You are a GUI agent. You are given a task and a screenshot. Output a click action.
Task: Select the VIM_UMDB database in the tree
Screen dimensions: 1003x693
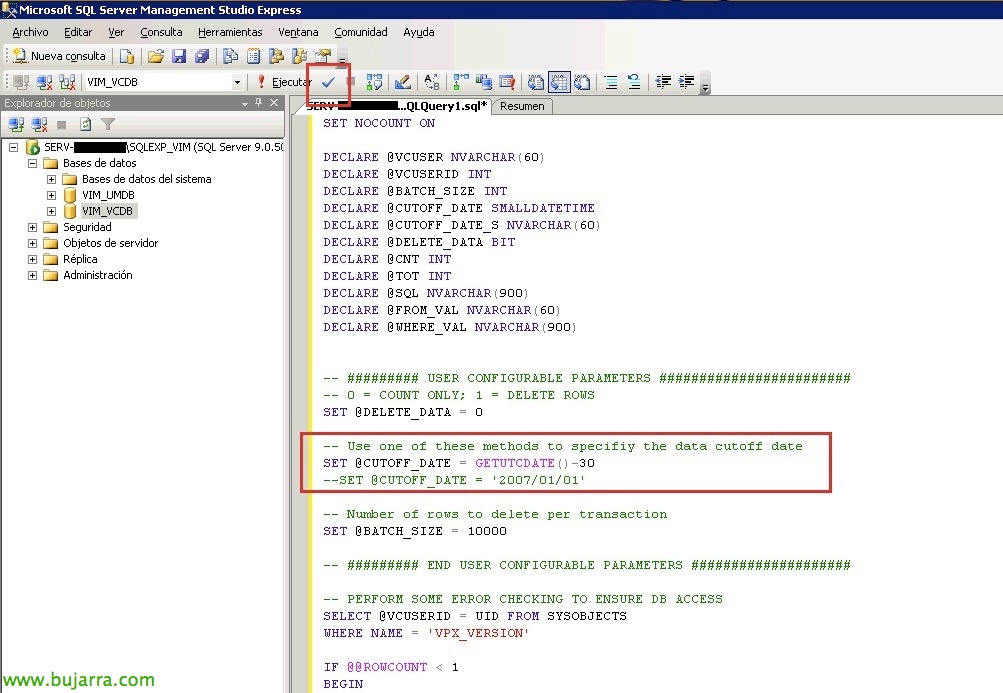tap(108, 195)
